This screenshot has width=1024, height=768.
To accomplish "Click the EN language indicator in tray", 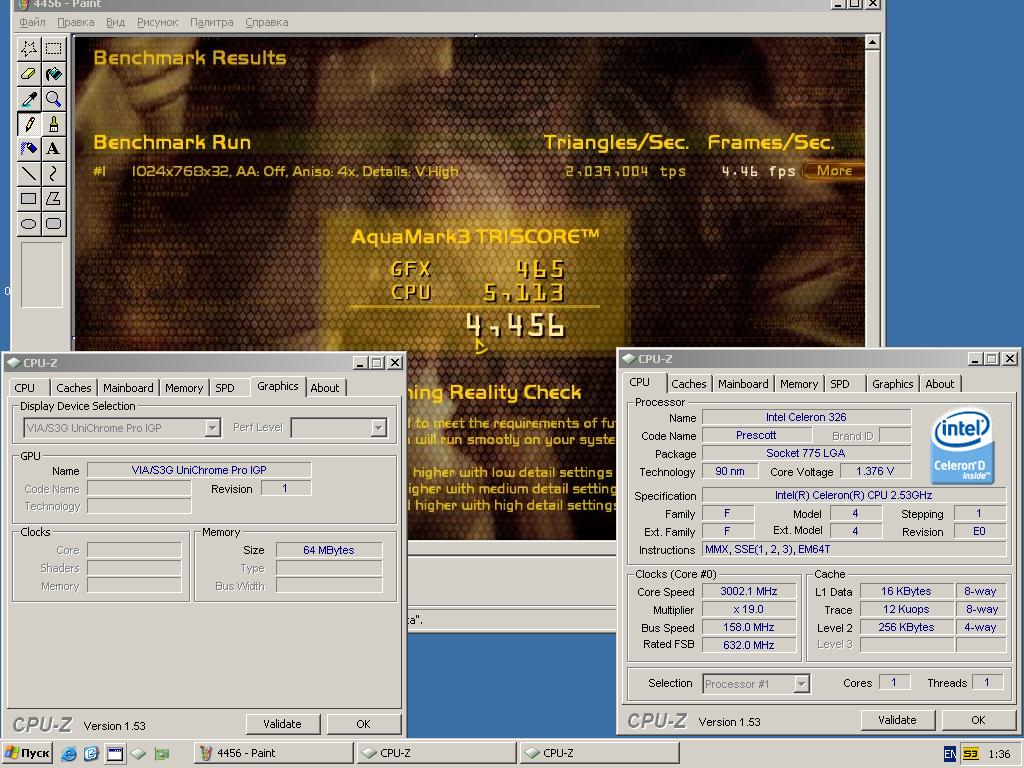I will pyautogui.click(x=950, y=754).
